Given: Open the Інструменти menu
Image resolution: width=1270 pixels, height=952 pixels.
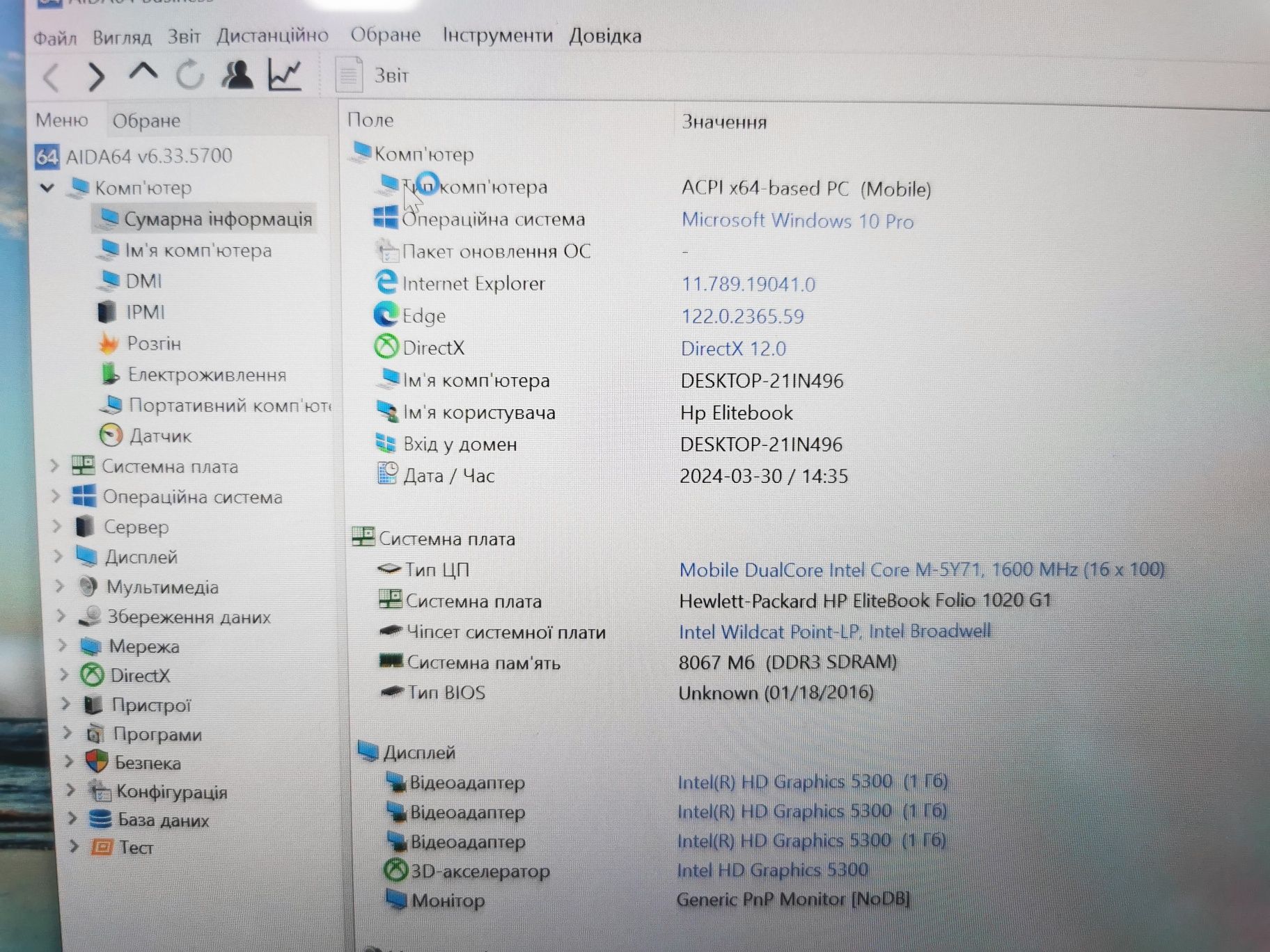Looking at the screenshot, I should coord(498,35).
